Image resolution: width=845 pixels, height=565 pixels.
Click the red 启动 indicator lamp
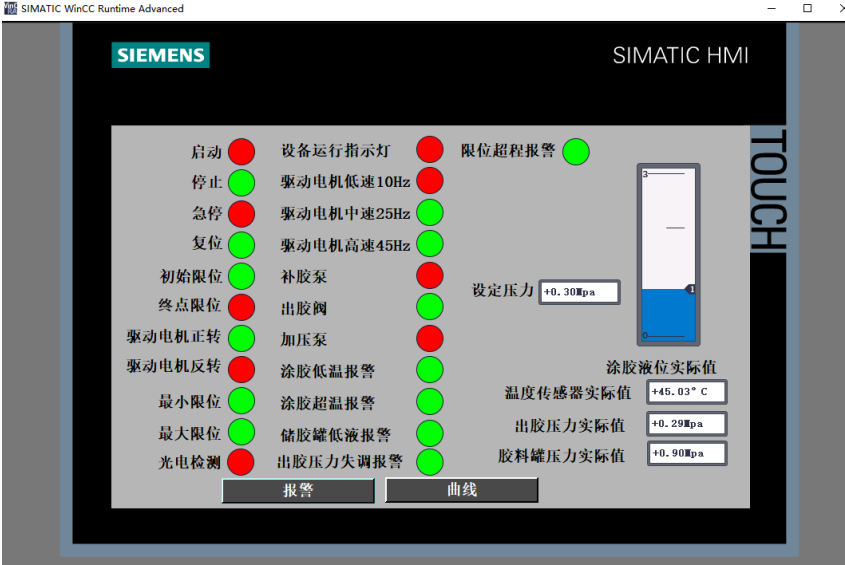click(241, 151)
